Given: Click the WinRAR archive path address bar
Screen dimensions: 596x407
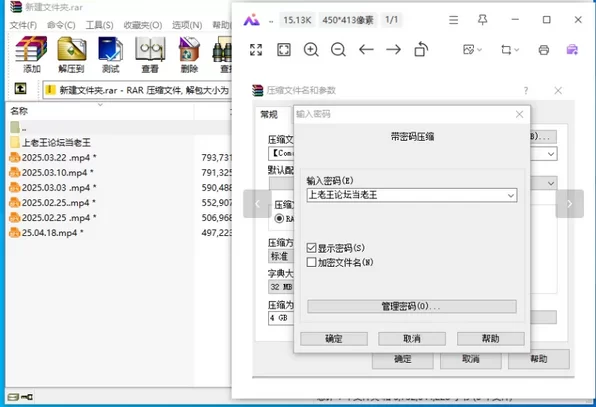Looking at the screenshot, I should click(137, 90).
